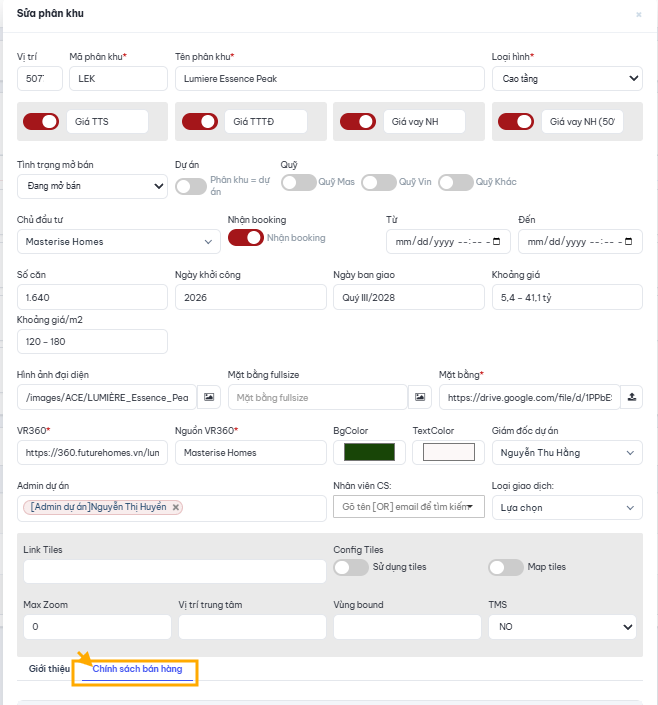Viewport: 658px width, 705px height.
Task: Click the Vị trí trung tâm field
Action: [x=252, y=627]
